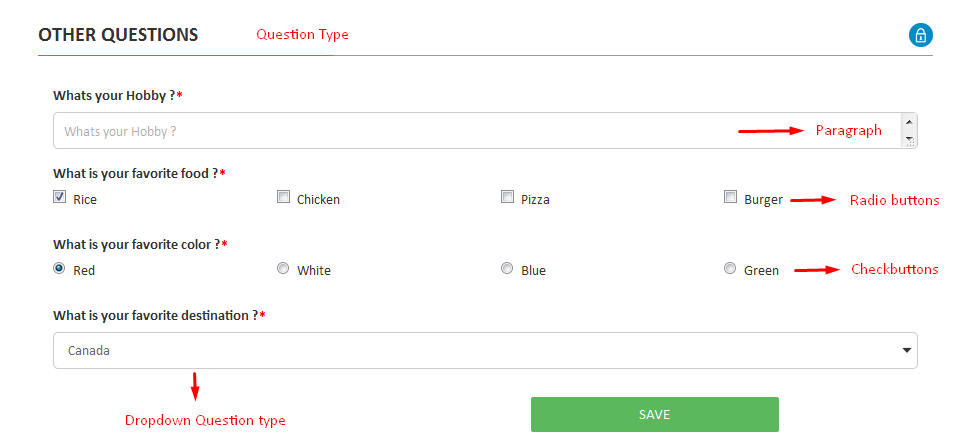
Task: Select the Red color radio button
Action: pyautogui.click(x=60, y=269)
